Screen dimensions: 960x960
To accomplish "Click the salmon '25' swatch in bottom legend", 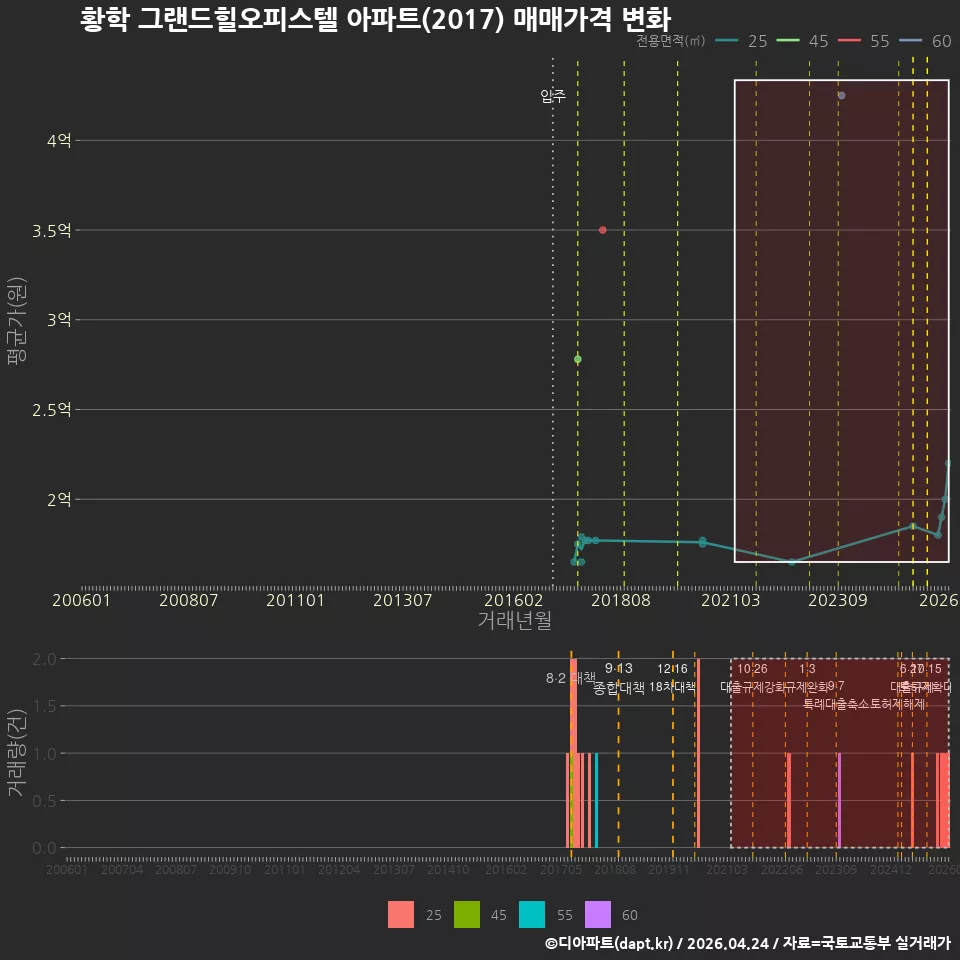I will click(401, 915).
